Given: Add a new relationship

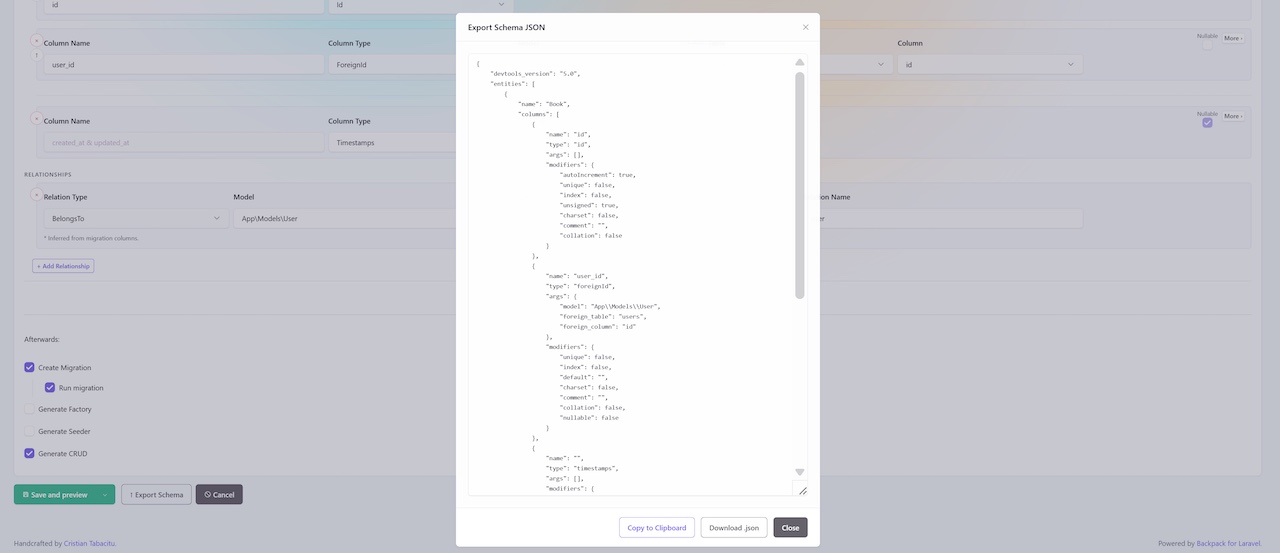Looking at the screenshot, I should [x=63, y=266].
